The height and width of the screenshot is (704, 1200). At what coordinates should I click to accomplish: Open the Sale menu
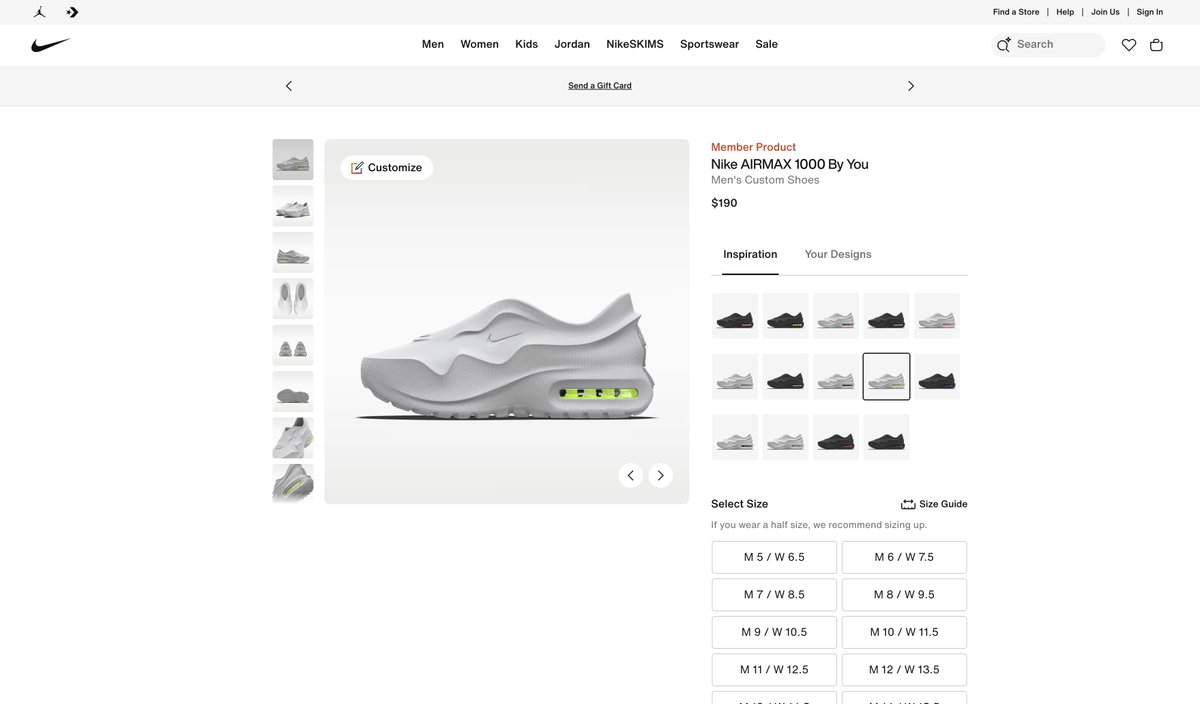pyautogui.click(x=766, y=44)
